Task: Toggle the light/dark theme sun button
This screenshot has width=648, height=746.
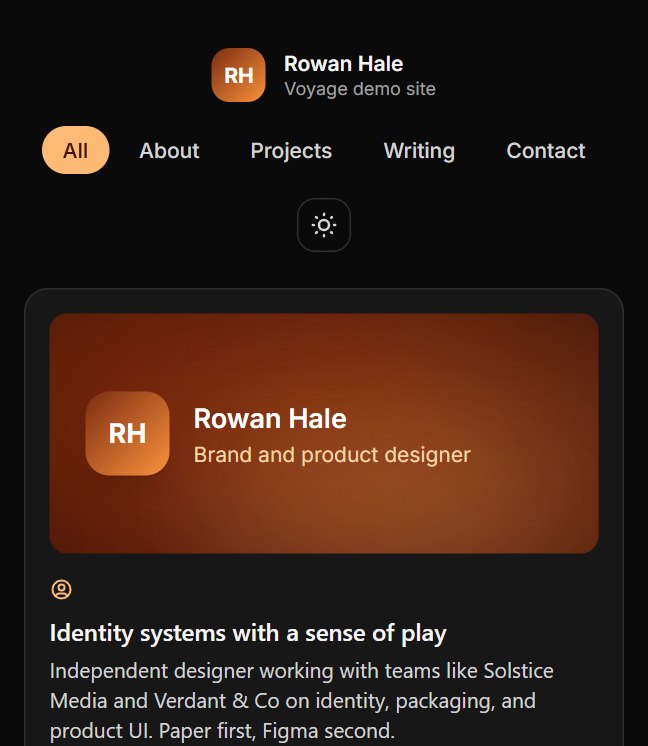Action: pyautogui.click(x=324, y=225)
